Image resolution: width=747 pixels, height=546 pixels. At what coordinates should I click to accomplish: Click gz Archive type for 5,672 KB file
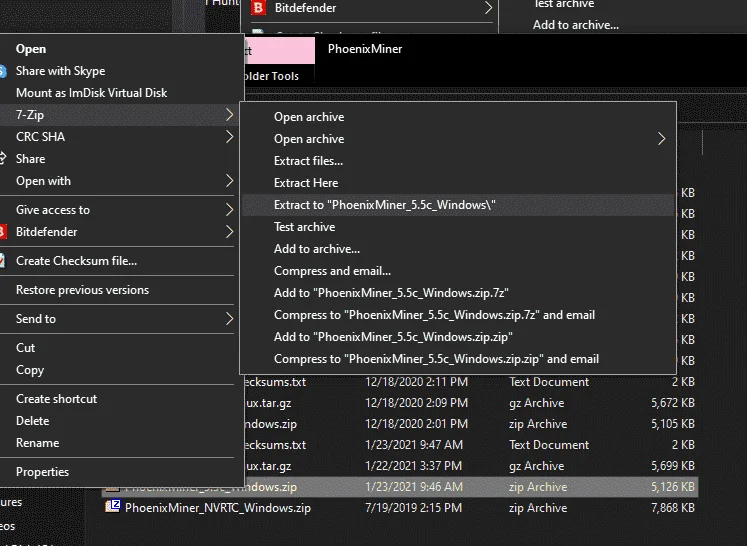tap(536, 403)
